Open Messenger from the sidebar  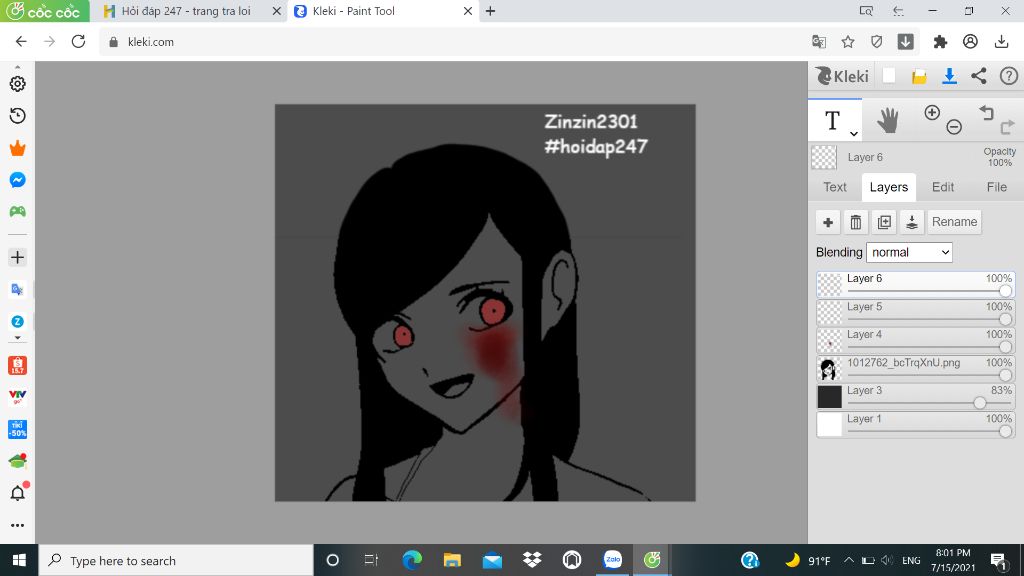tap(18, 180)
